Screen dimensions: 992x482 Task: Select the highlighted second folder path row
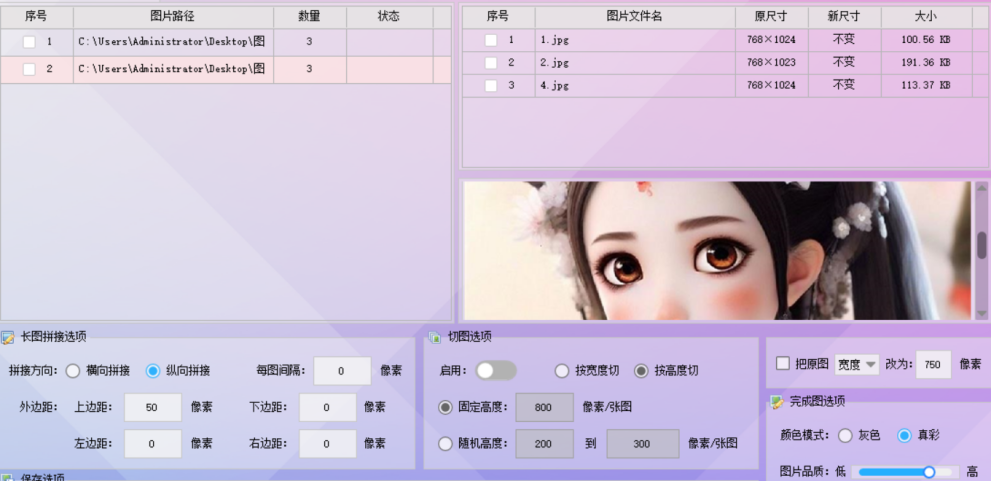tap(225, 70)
